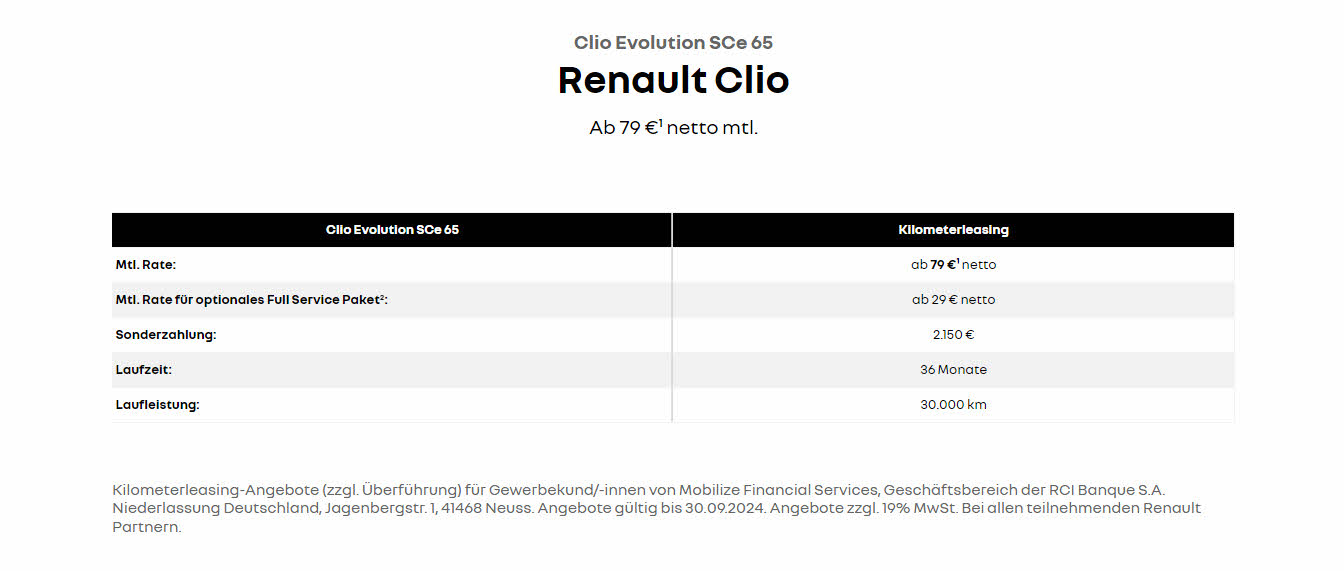This screenshot has width=1344, height=571.
Task: Click the Ab 79 € netto mtl. price text
Action: coord(673,128)
